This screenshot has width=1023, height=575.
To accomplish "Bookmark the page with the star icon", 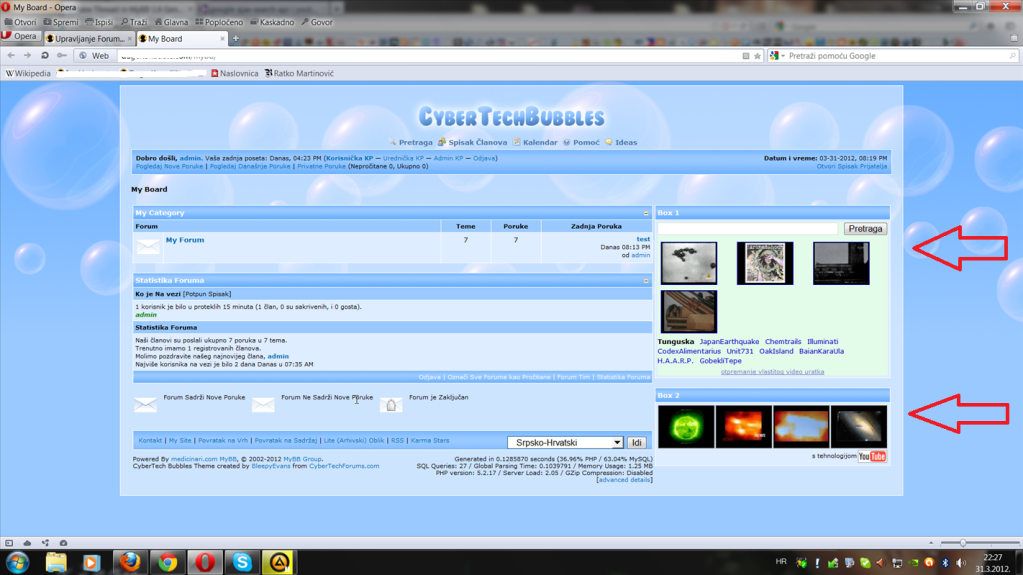I will pyautogui.click(x=757, y=56).
